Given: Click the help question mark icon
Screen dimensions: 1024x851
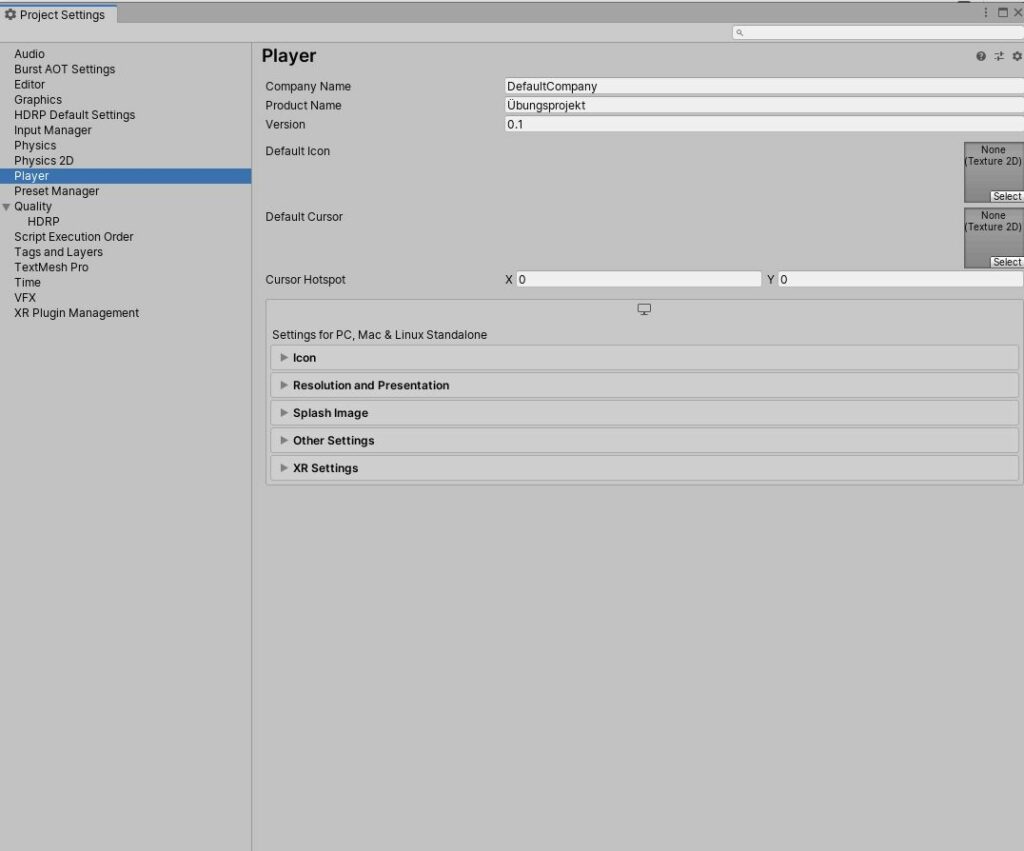Looking at the screenshot, I should point(981,57).
